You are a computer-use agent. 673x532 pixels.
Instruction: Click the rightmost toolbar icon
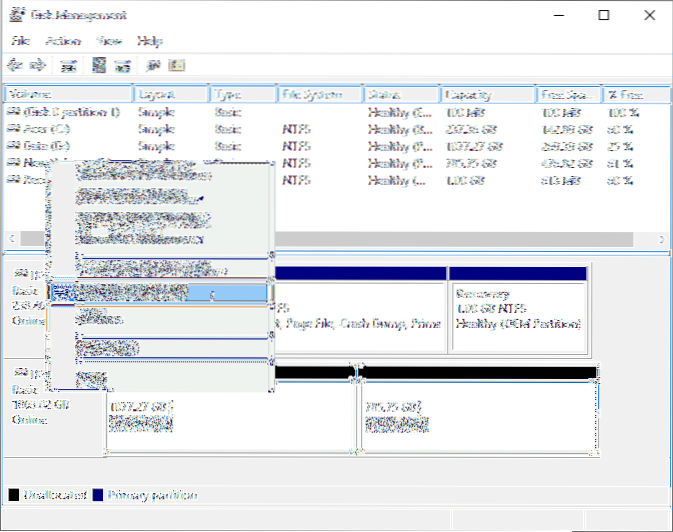tap(176, 65)
